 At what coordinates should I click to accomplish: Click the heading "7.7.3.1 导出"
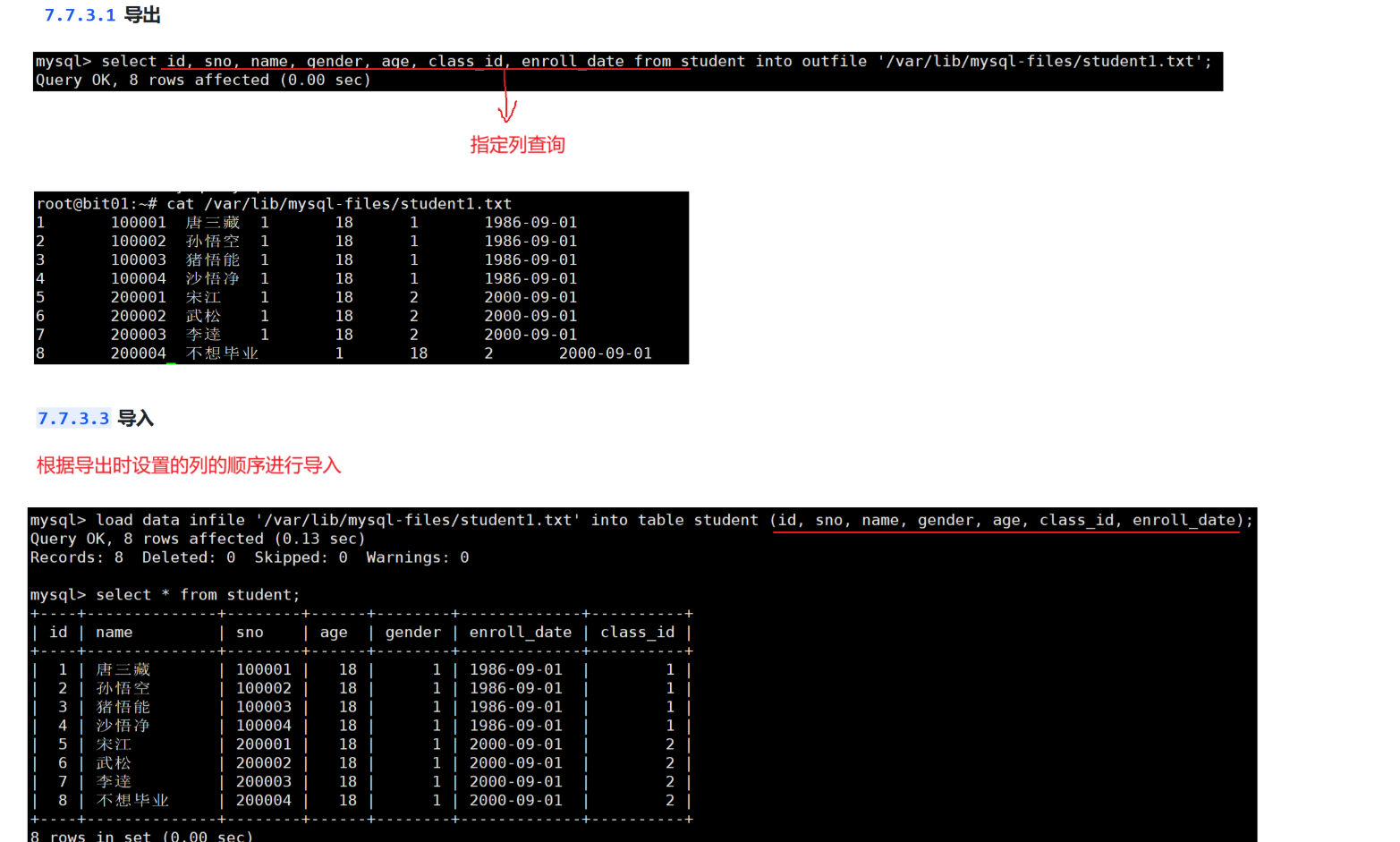(102, 15)
